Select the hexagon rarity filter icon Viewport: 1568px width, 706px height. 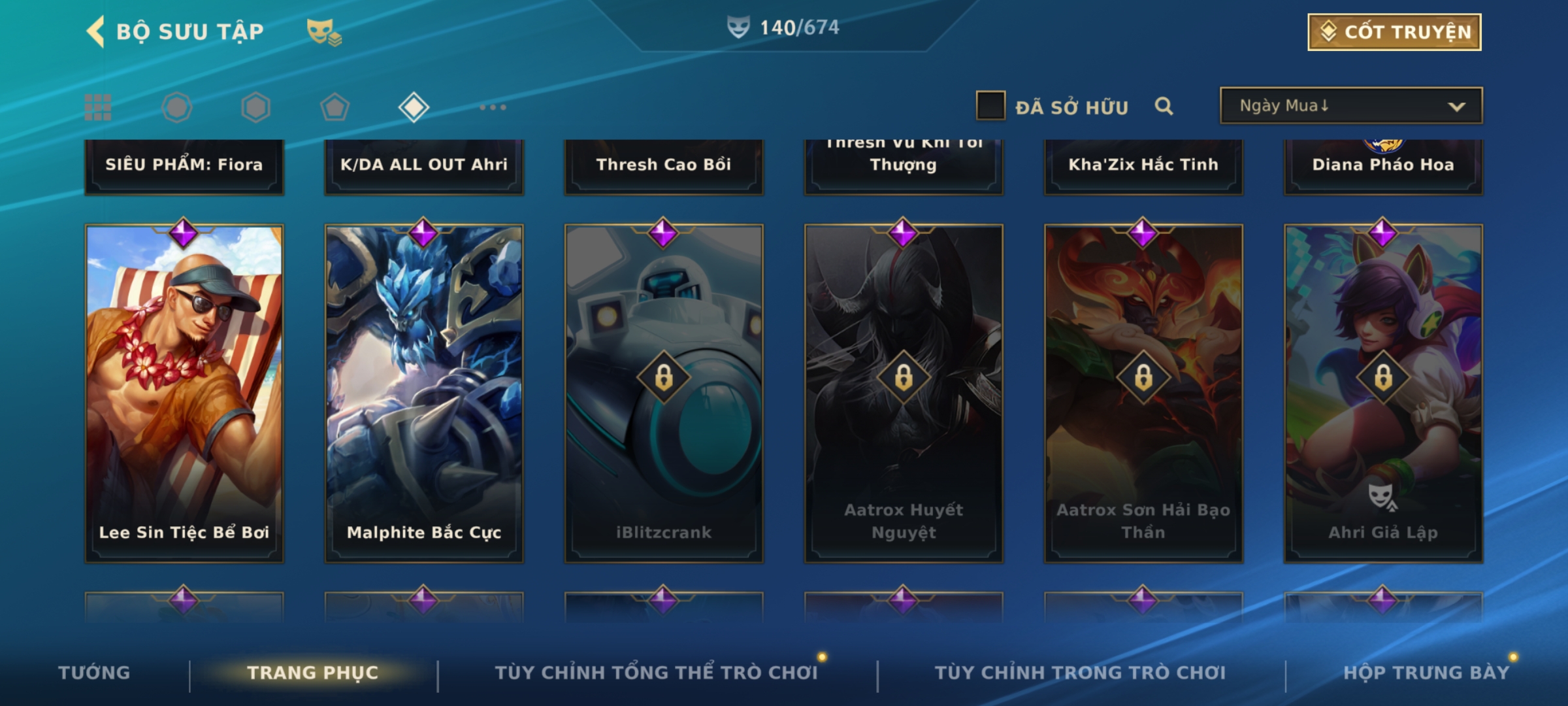tap(255, 107)
